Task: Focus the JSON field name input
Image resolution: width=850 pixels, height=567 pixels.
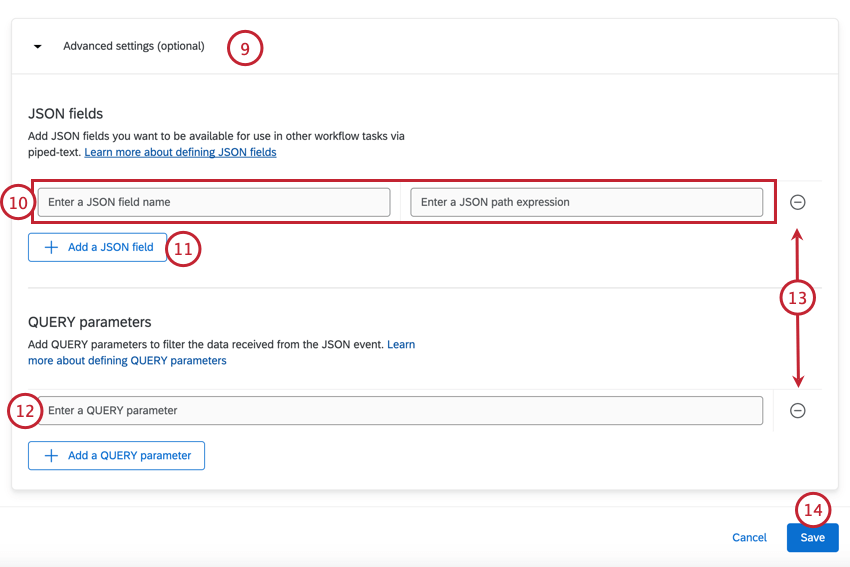Action: (x=214, y=202)
